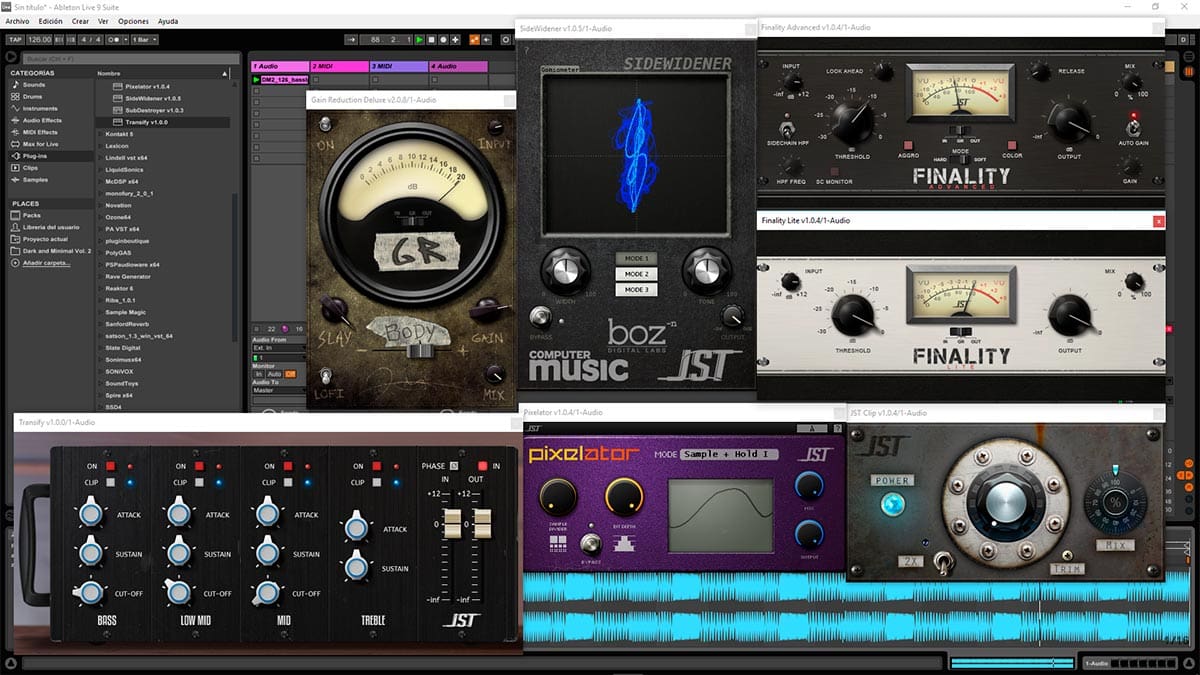
Task: Click the Body slider in Gain Reduction
Action: click(x=419, y=350)
